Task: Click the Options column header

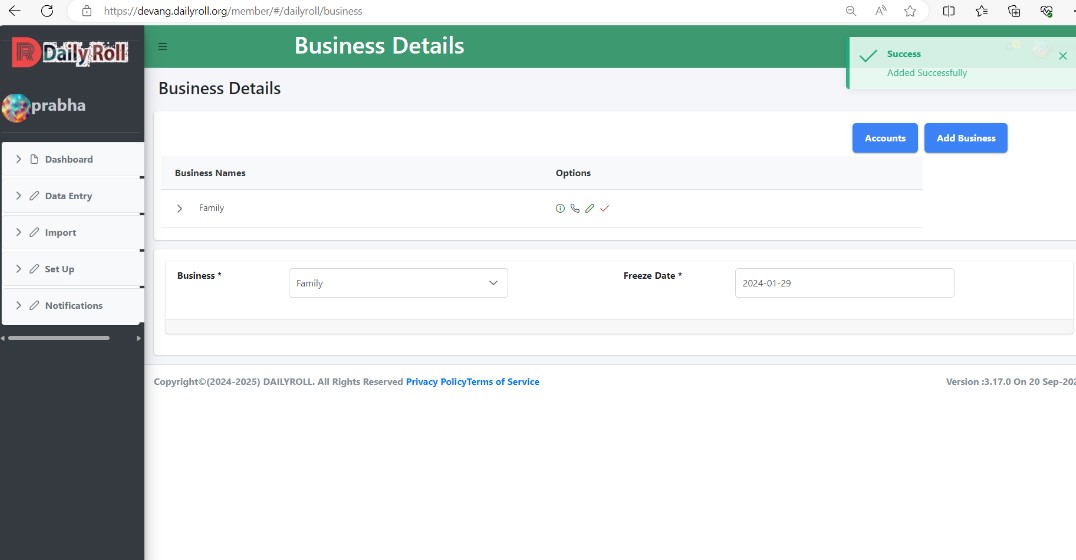Action: (x=573, y=173)
